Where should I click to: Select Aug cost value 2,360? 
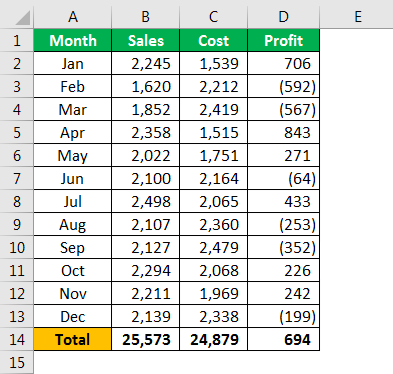point(214,224)
